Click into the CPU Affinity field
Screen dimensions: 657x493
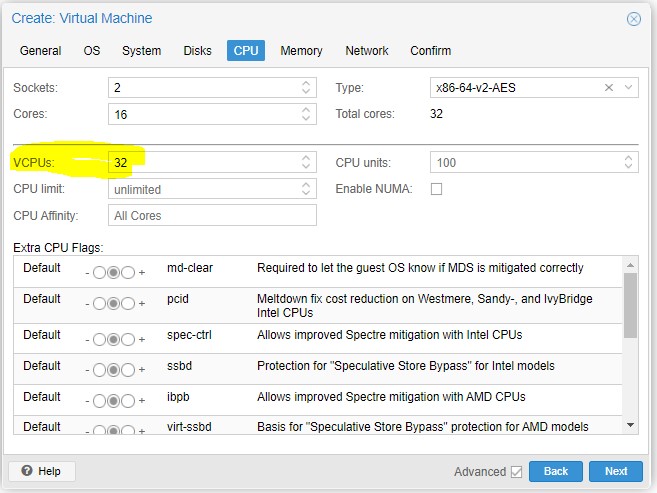(x=212, y=215)
